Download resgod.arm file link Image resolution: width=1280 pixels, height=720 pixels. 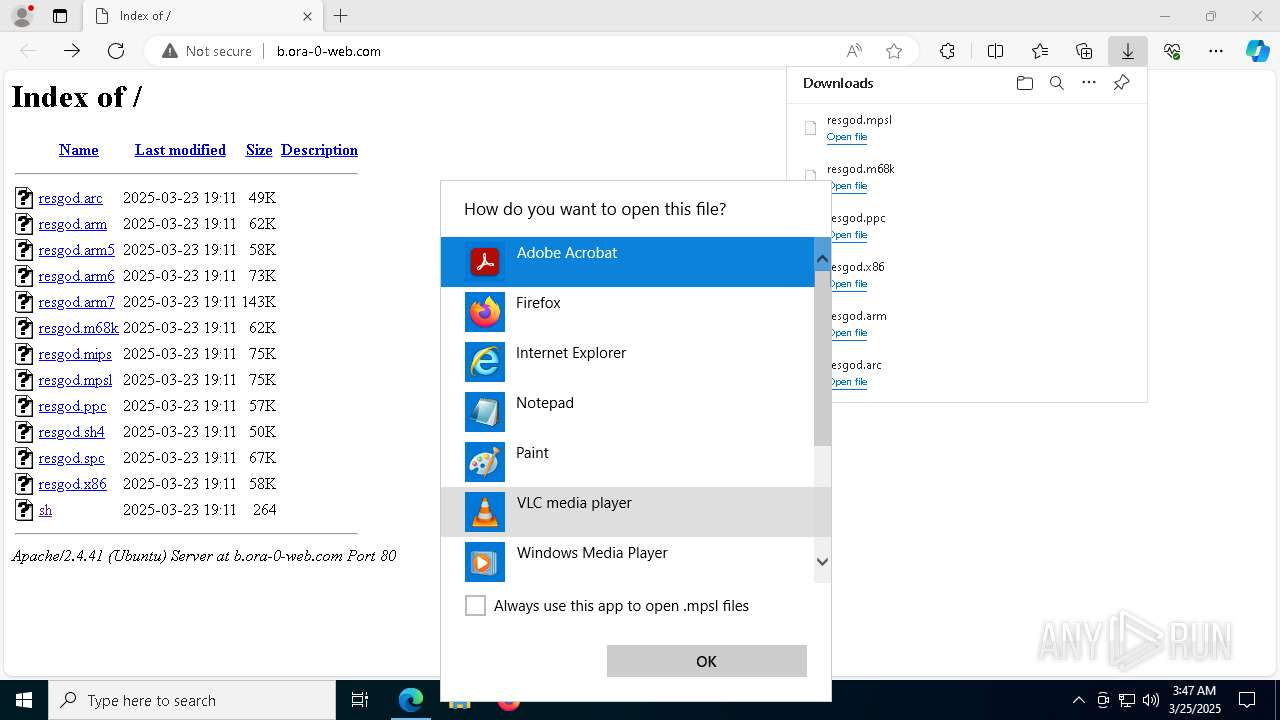(72, 224)
